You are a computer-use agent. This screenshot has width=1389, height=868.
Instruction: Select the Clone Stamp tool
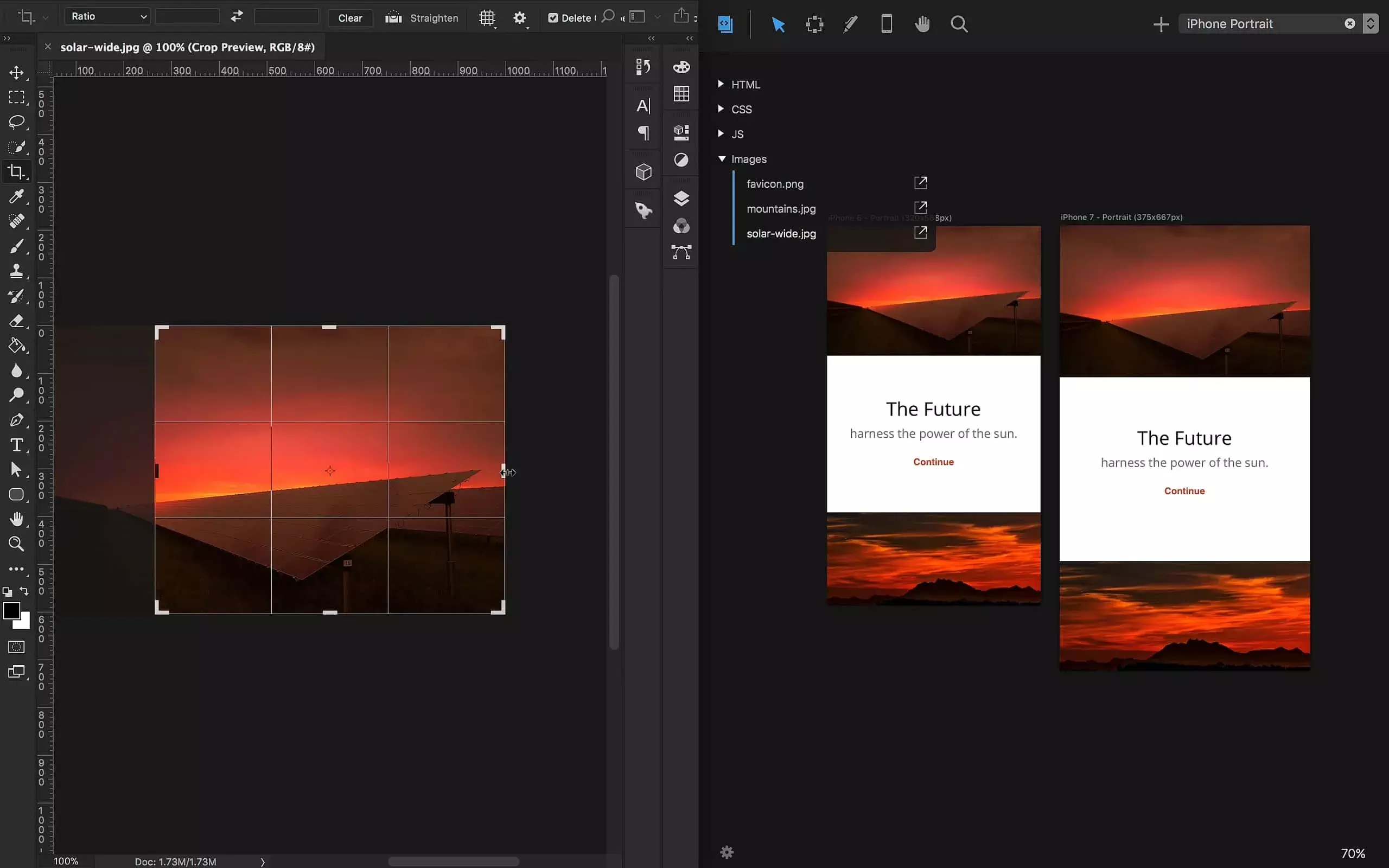point(16,271)
